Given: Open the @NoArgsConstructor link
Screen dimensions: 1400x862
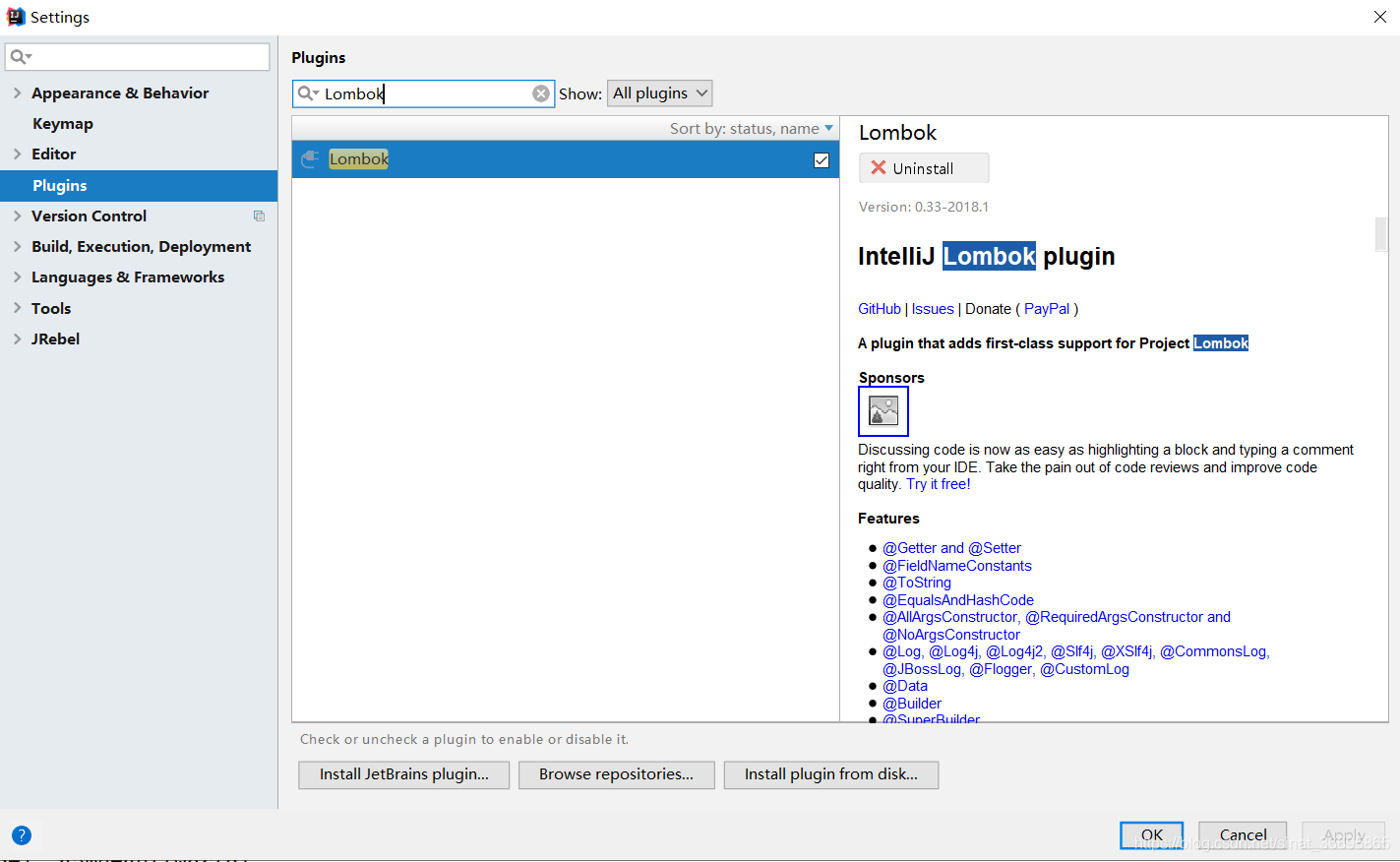Looking at the screenshot, I should click(951, 635).
